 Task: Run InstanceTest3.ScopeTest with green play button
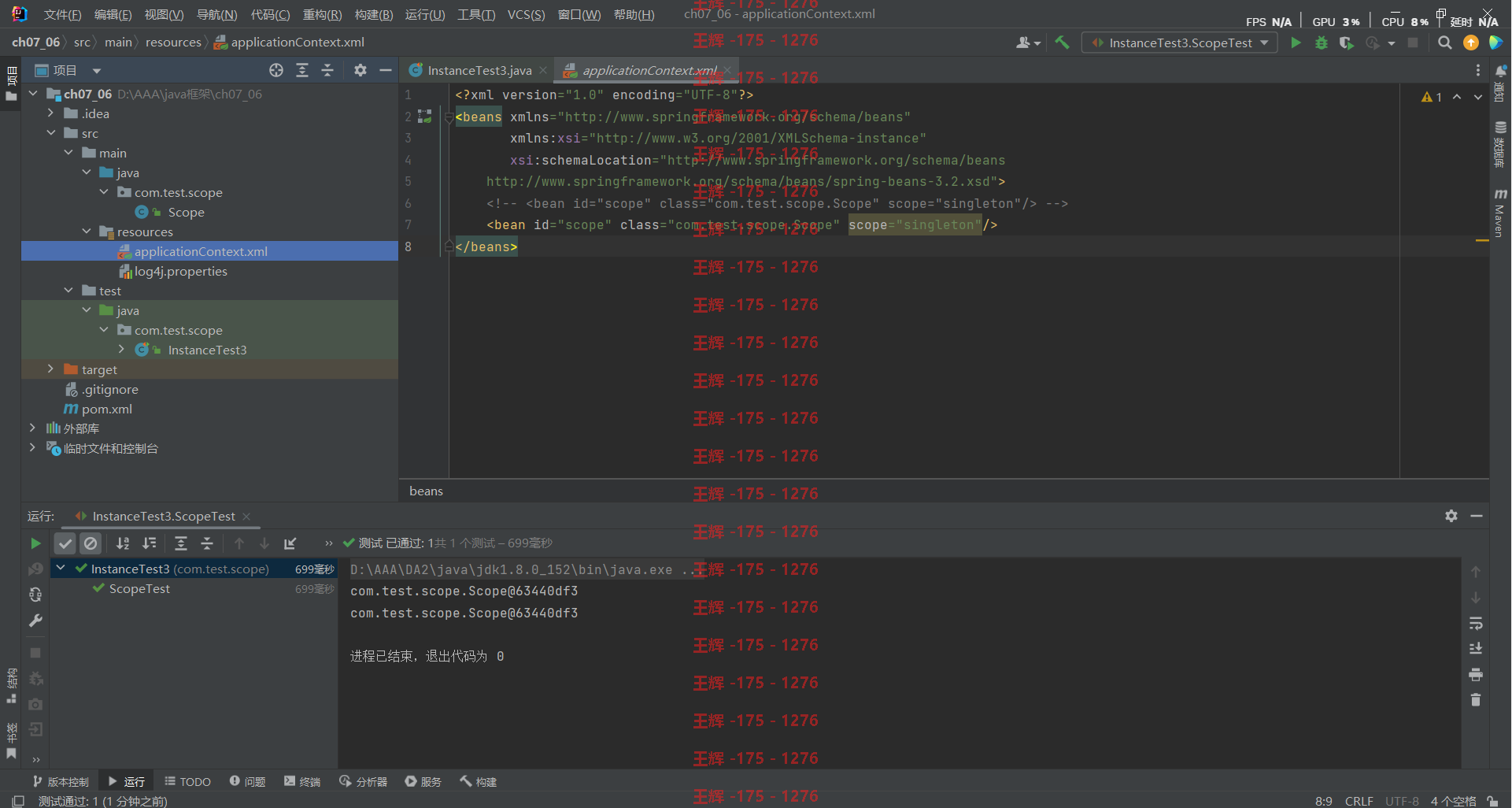1296,43
